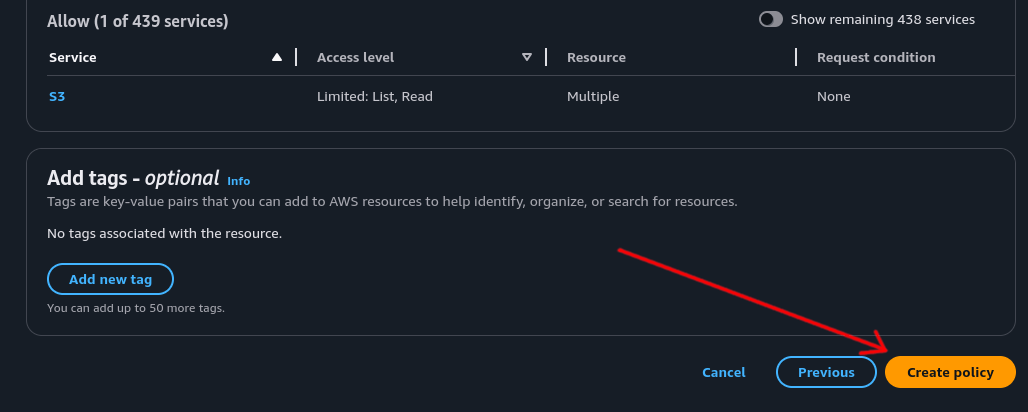Click the 'Allow (1 of 439 services)' heading
This screenshot has width=1028, height=412.
pos(138,21)
